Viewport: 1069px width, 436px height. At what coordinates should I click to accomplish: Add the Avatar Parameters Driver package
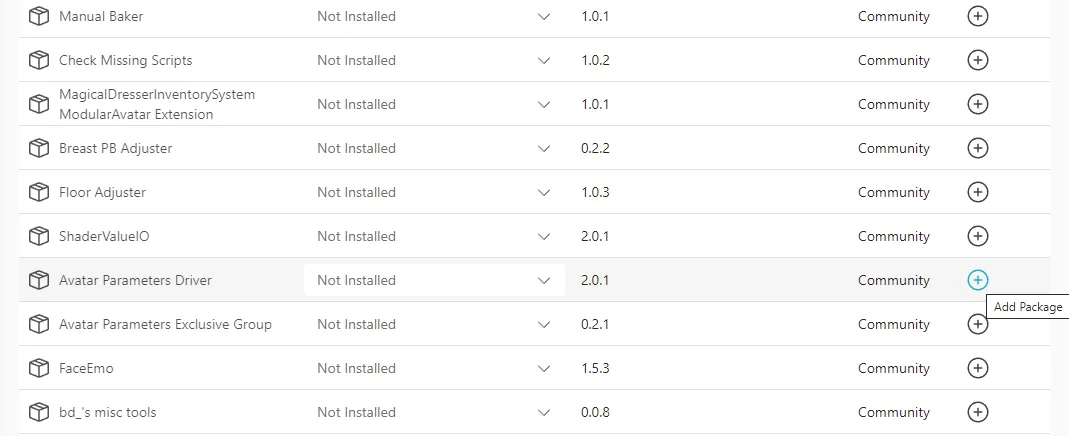point(978,280)
